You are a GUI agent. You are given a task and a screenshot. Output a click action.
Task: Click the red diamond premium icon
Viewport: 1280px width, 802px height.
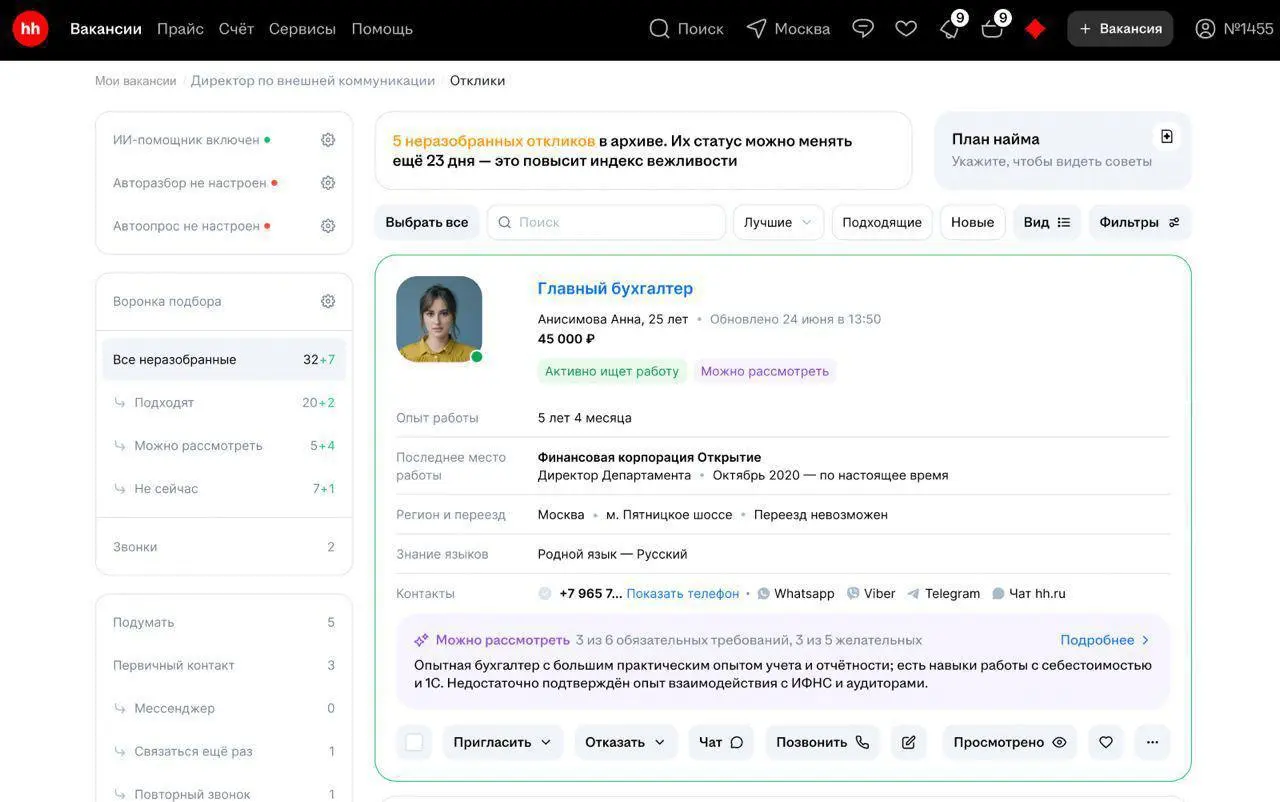click(1034, 27)
